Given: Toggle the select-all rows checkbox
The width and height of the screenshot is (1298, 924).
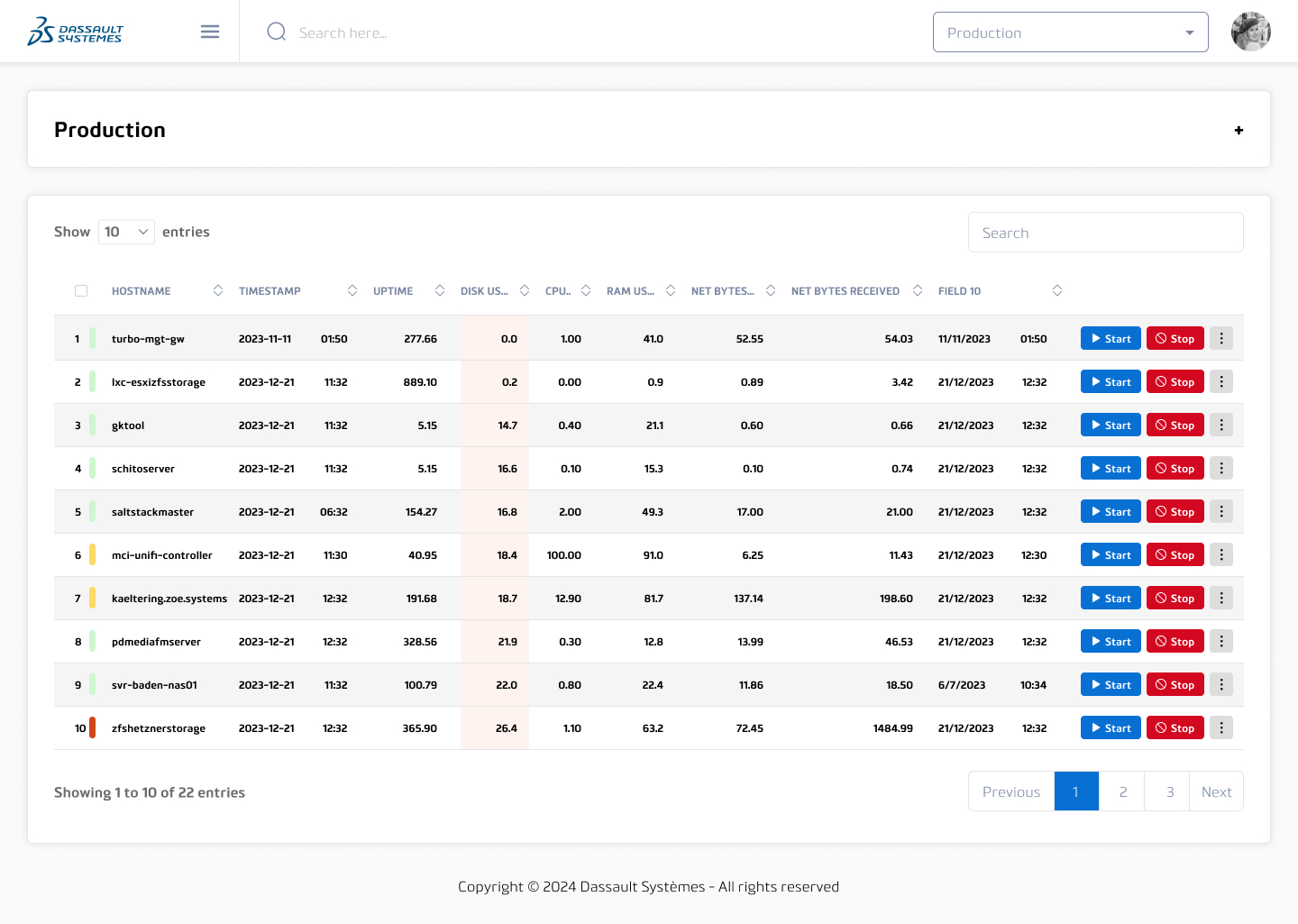Looking at the screenshot, I should point(81,291).
